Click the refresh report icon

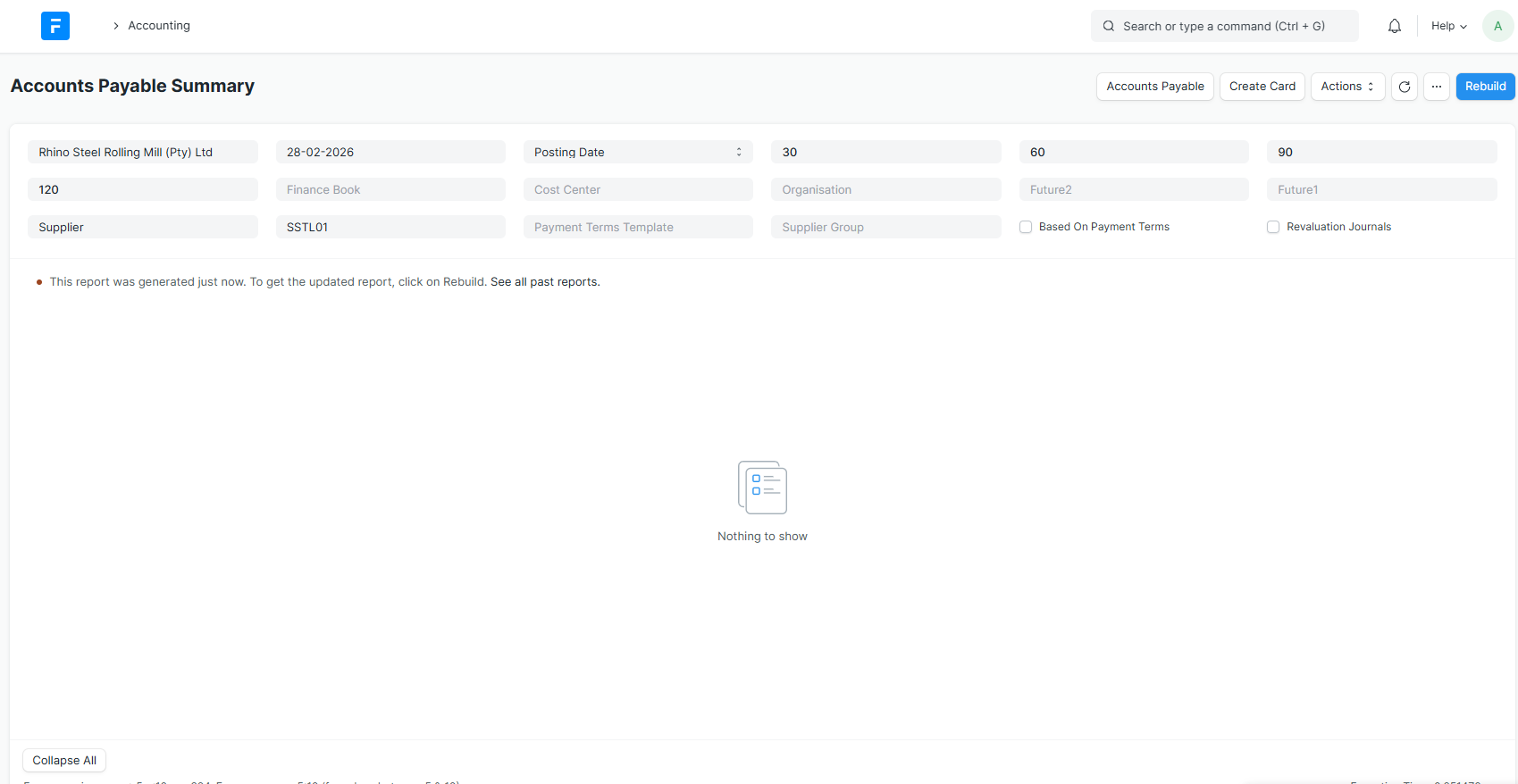[1404, 87]
